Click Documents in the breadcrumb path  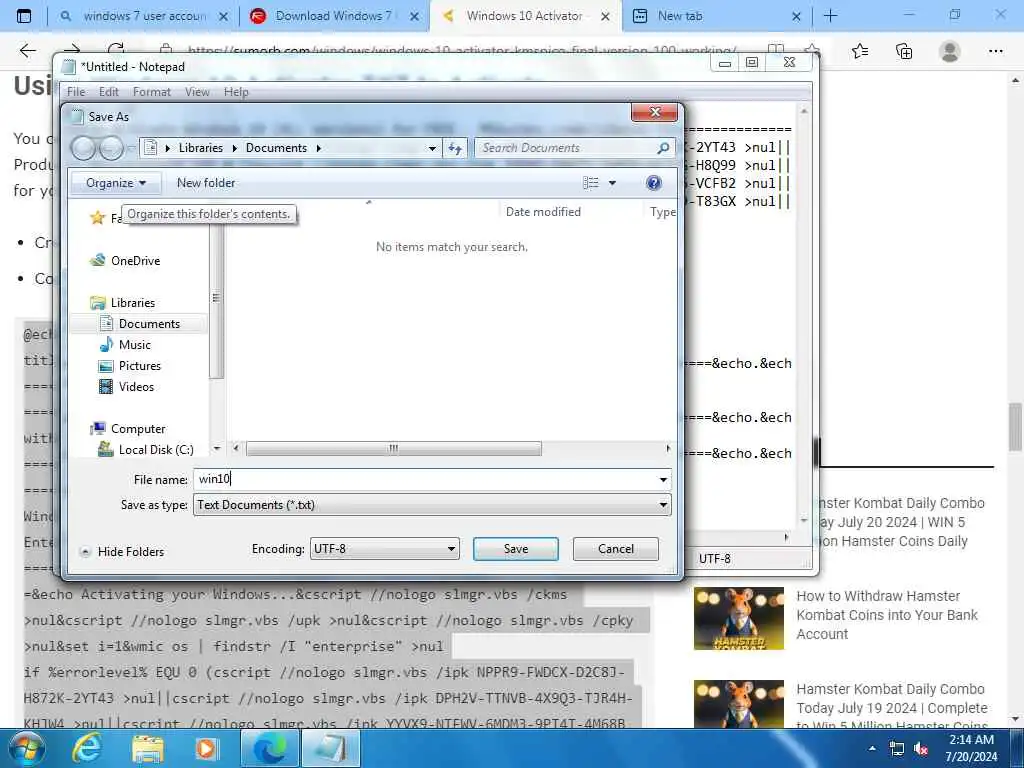coord(276,148)
